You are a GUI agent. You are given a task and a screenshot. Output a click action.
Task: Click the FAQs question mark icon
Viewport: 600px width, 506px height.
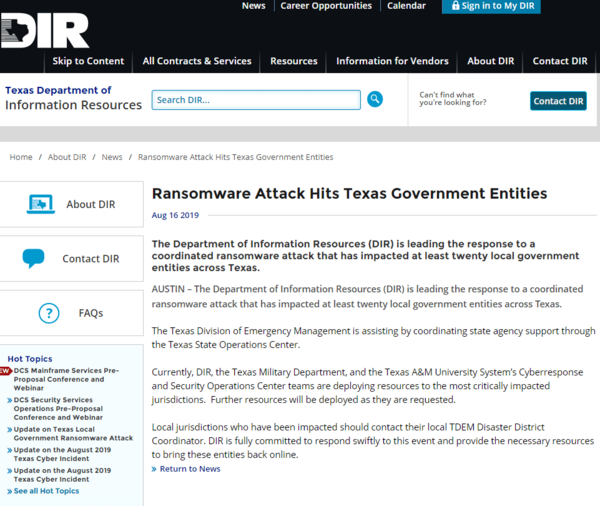[x=49, y=313]
